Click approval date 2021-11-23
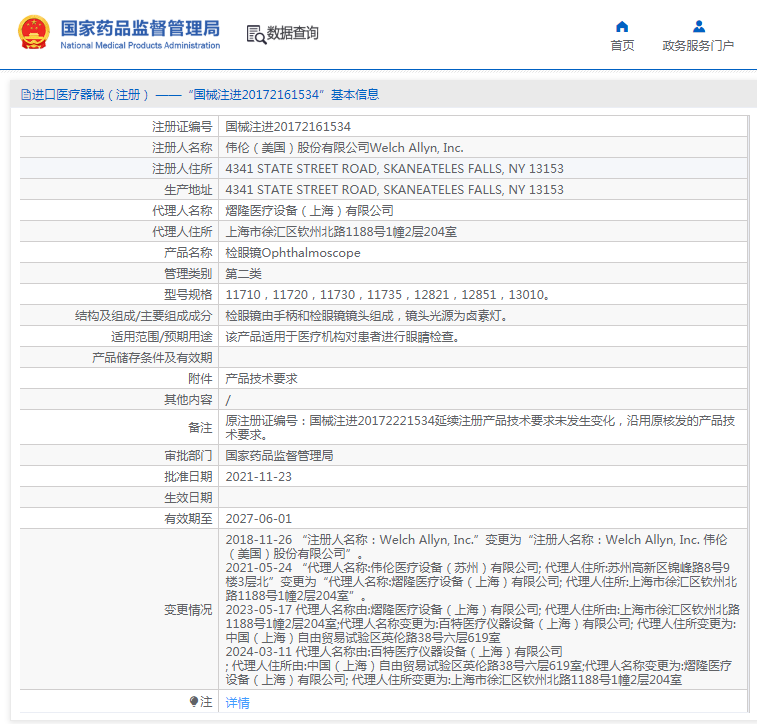The width and height of the screenshot is (757, 724). click(259, 477)
